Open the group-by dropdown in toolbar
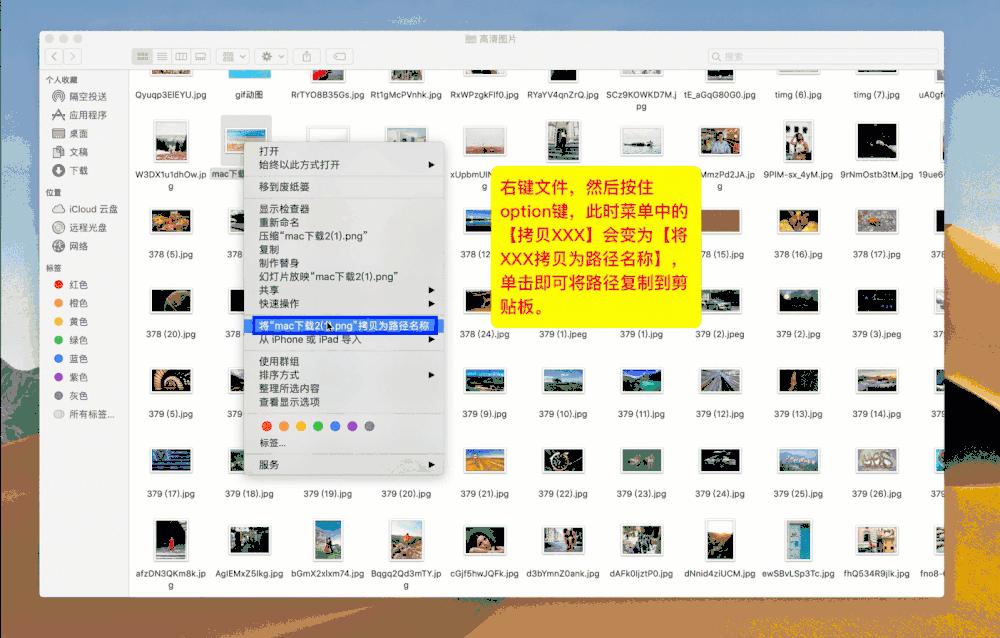This screenshot has height=638, width=1000. (x=233, y=56)
